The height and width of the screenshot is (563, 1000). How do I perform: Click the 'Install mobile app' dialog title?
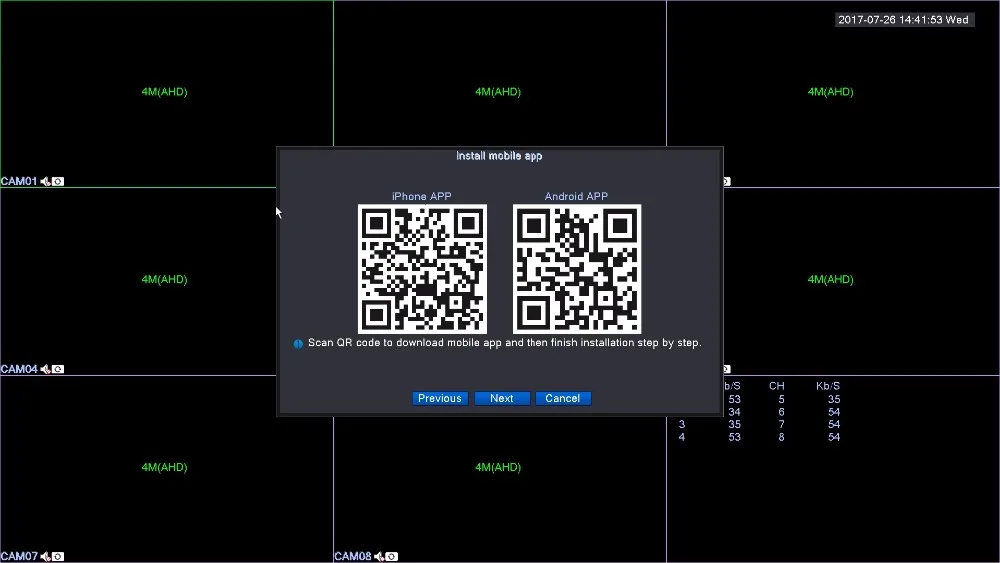tap(499, 156)
